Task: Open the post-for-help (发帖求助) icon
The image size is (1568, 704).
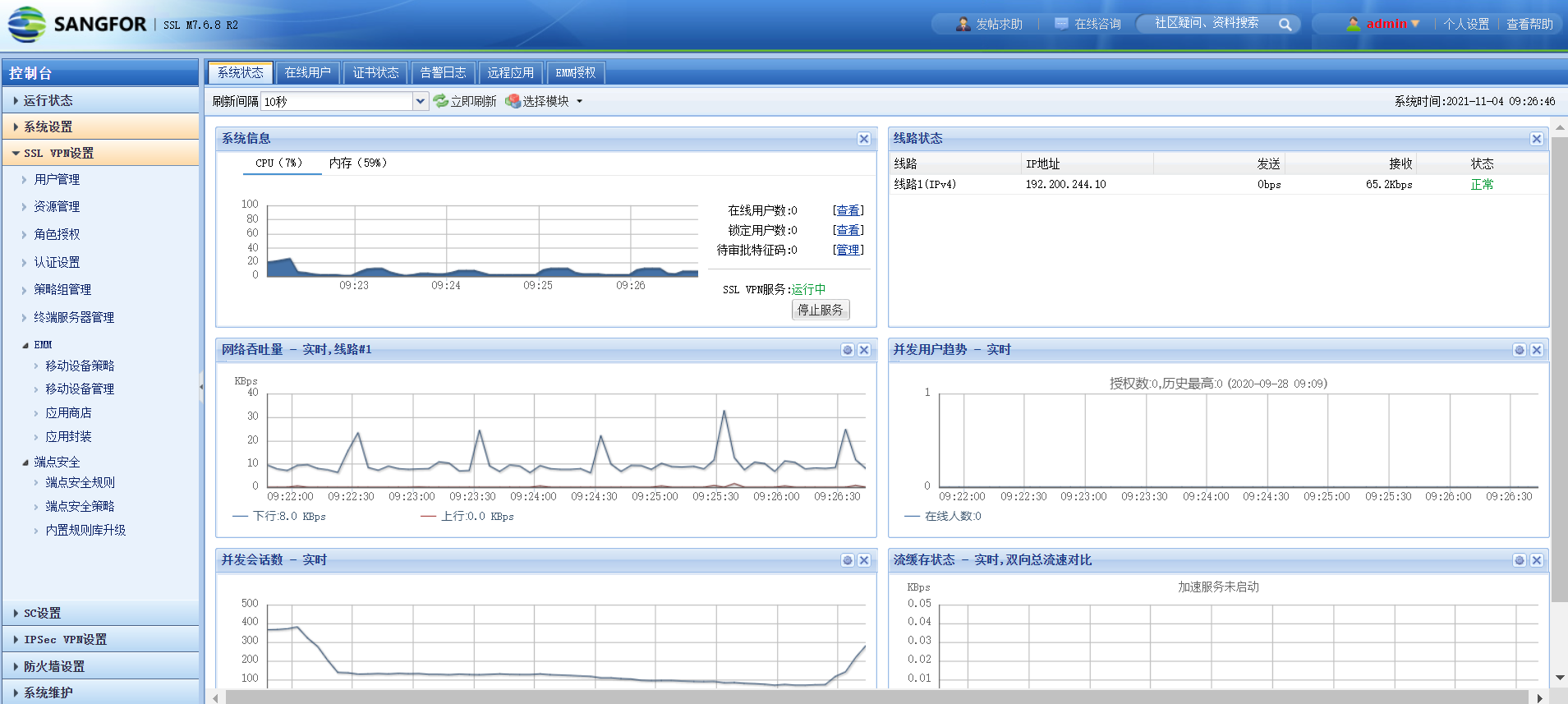Action: (963, 24)
